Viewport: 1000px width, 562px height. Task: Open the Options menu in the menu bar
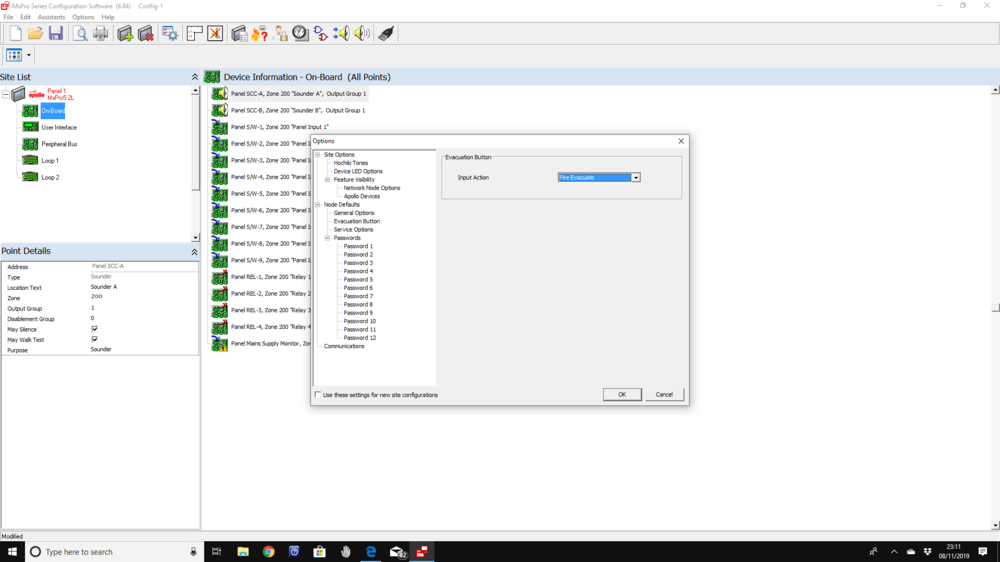point(83,17)
